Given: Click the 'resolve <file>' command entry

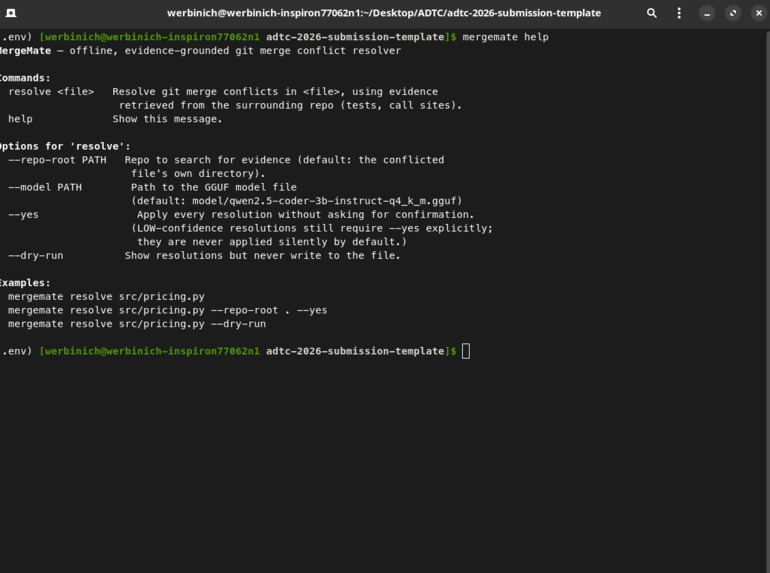Looking at the screenshot, I should pyautogui.click(x=51, y=92).
